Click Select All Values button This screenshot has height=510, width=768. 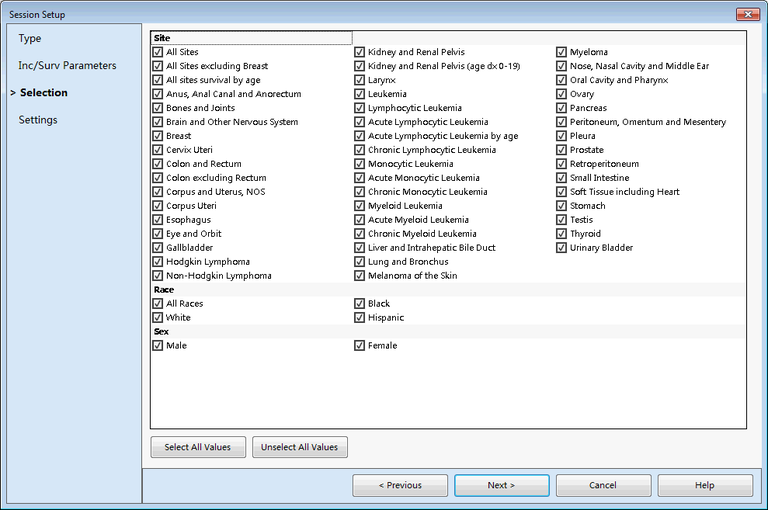[x=198, y=447]
